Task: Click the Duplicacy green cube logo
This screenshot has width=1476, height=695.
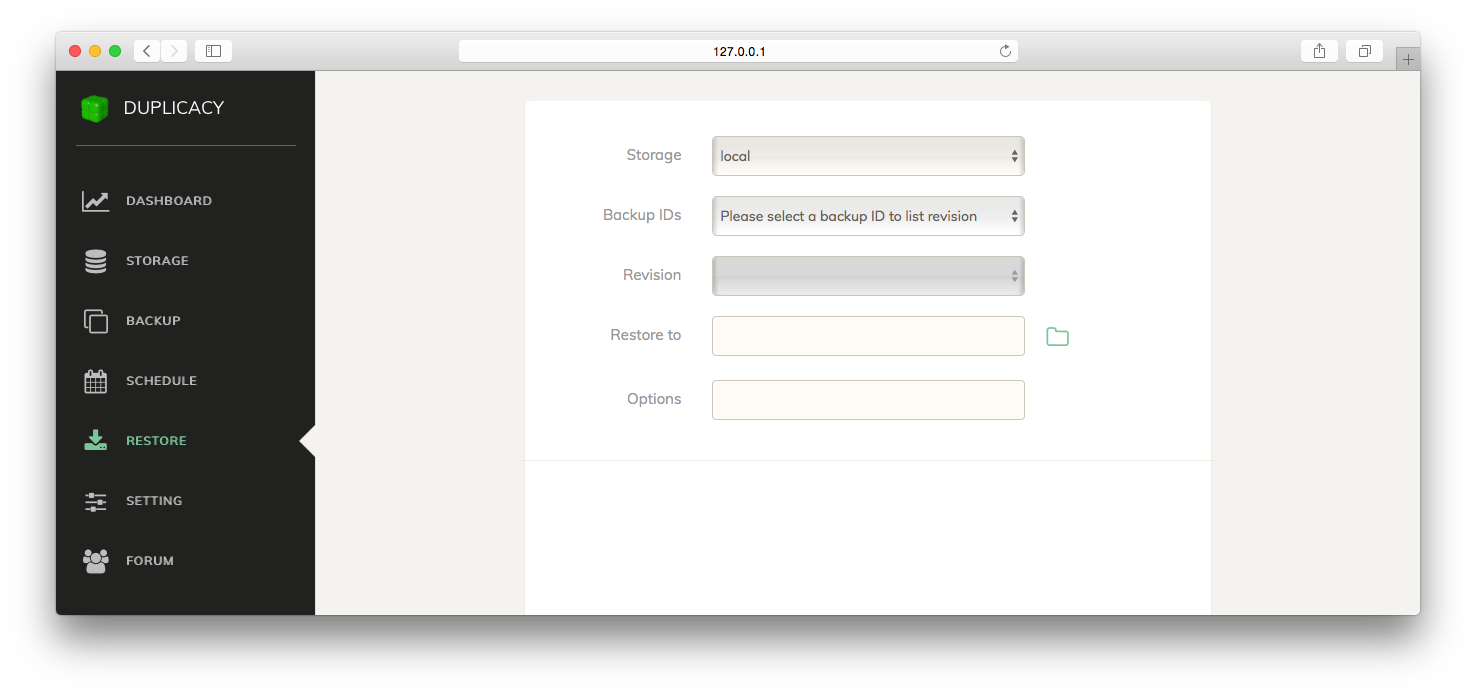Action: pyautogui.click(x=94, y=108)
